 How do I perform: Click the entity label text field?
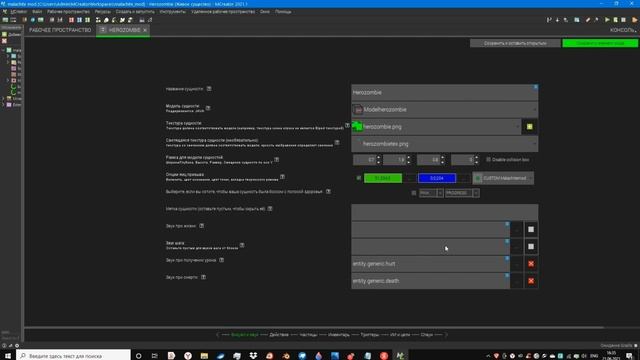(x=444, y=212)
